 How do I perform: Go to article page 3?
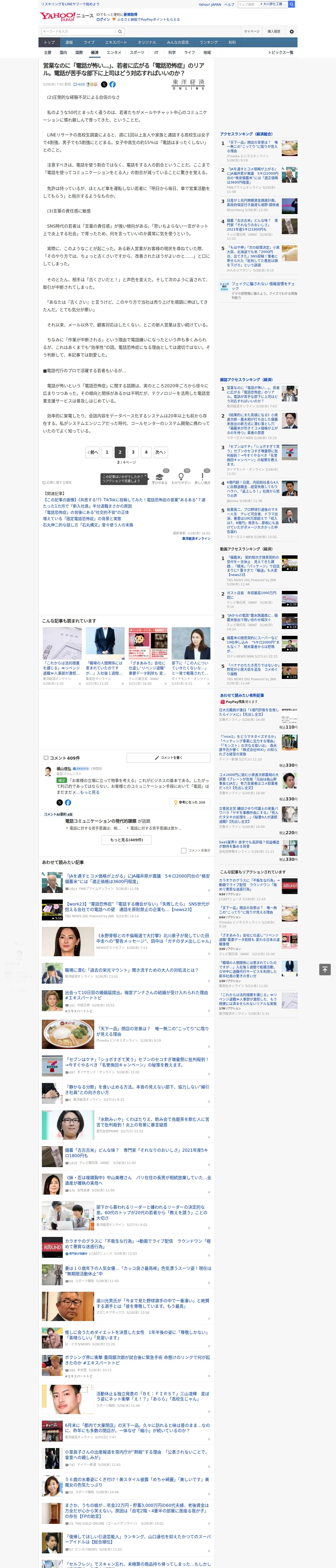tap(133, 452)
